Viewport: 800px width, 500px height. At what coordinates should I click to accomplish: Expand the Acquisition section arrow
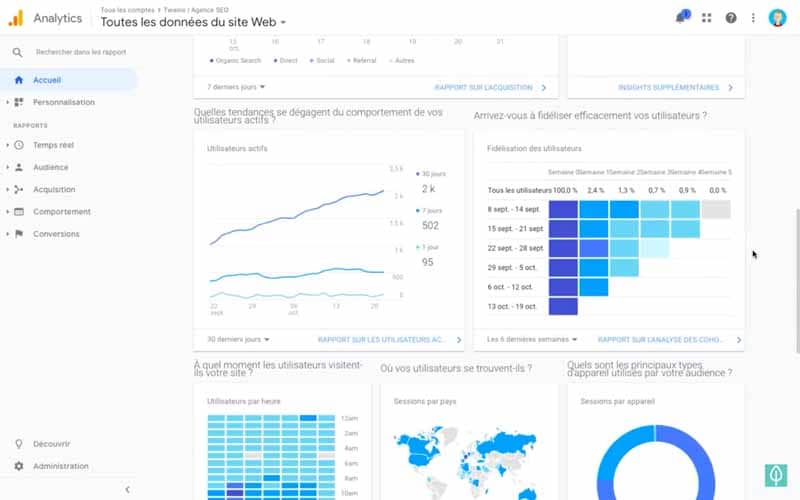[7, 189]
